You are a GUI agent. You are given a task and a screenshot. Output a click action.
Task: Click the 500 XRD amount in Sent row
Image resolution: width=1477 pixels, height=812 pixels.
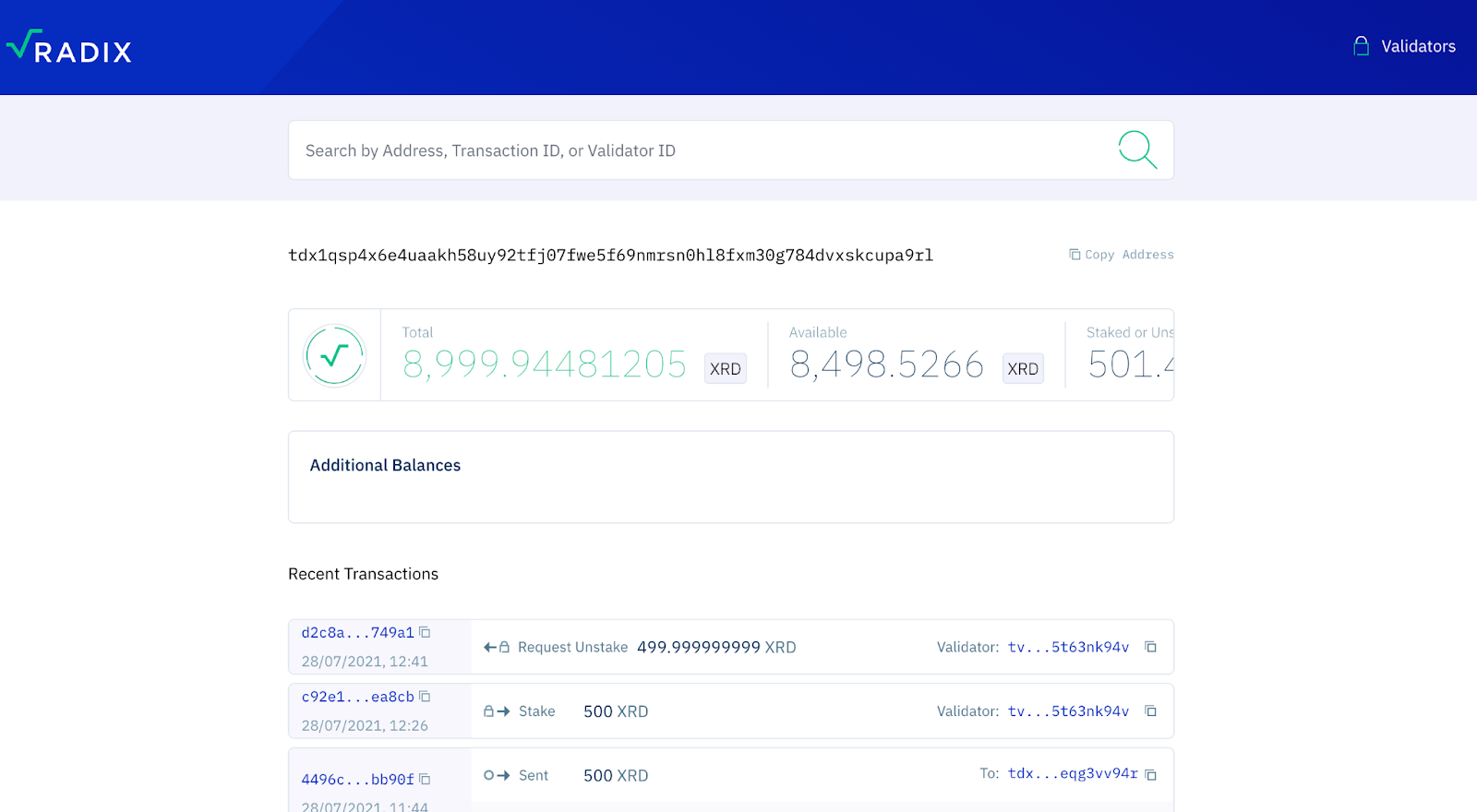(616, 776)
